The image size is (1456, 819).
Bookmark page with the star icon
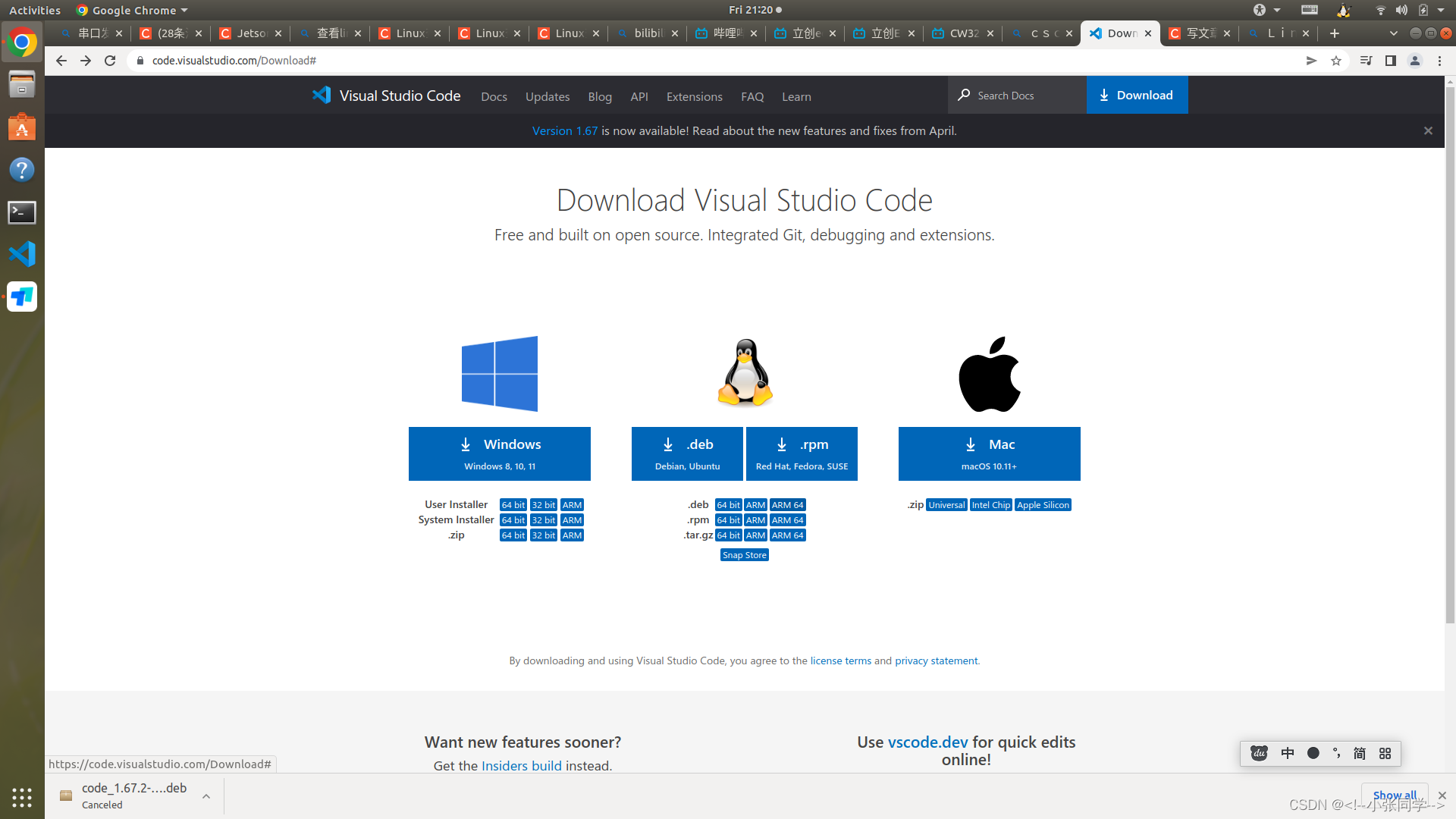pos(1336,61)
